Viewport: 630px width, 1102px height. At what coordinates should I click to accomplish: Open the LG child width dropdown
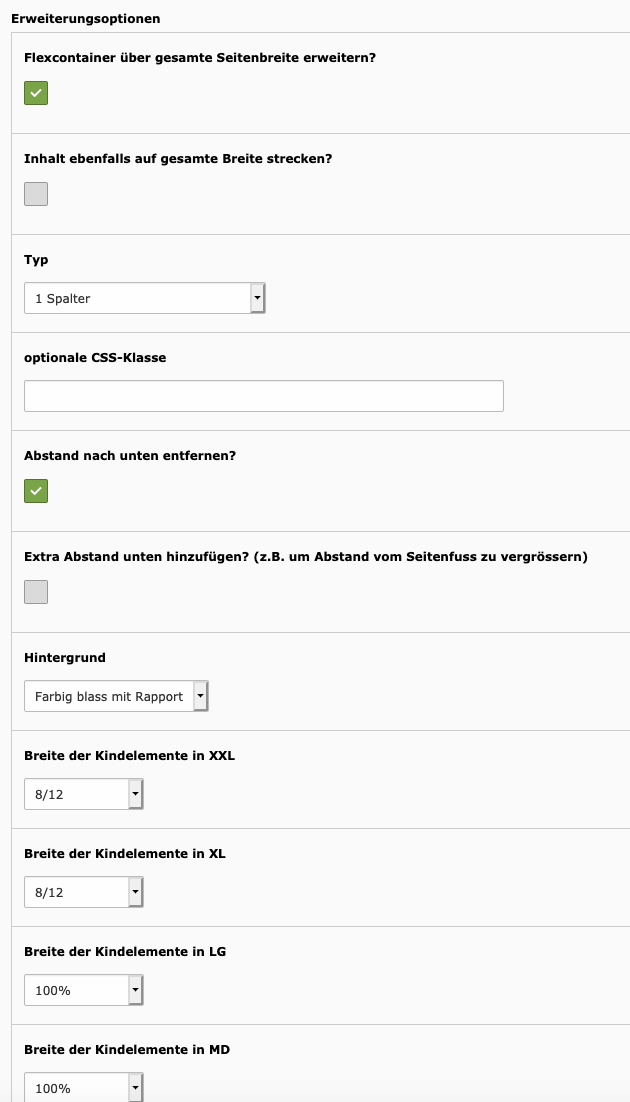tap(84, 990)
